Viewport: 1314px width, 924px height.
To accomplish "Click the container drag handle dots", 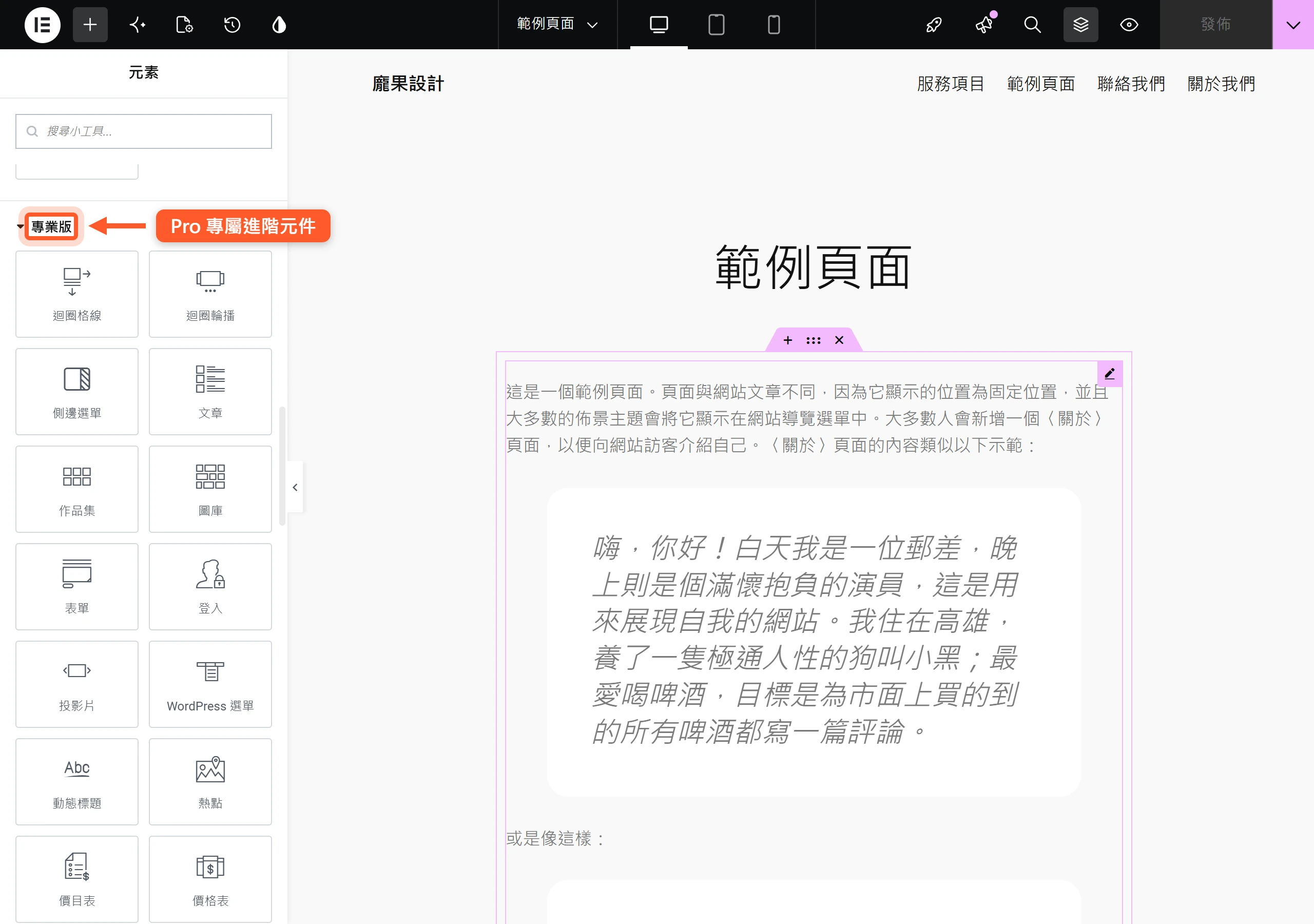I will [813, 340].
